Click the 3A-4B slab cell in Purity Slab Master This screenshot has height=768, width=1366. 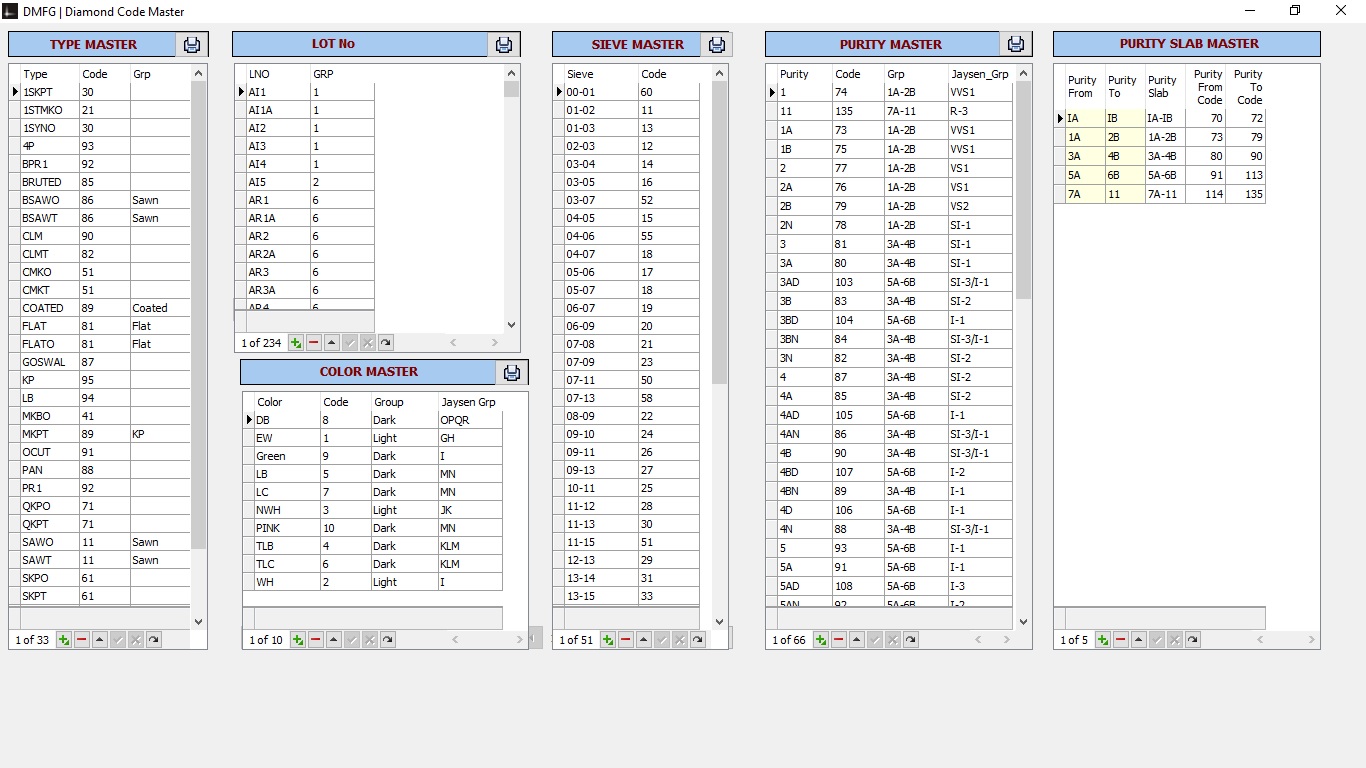tap(1165, 156)
